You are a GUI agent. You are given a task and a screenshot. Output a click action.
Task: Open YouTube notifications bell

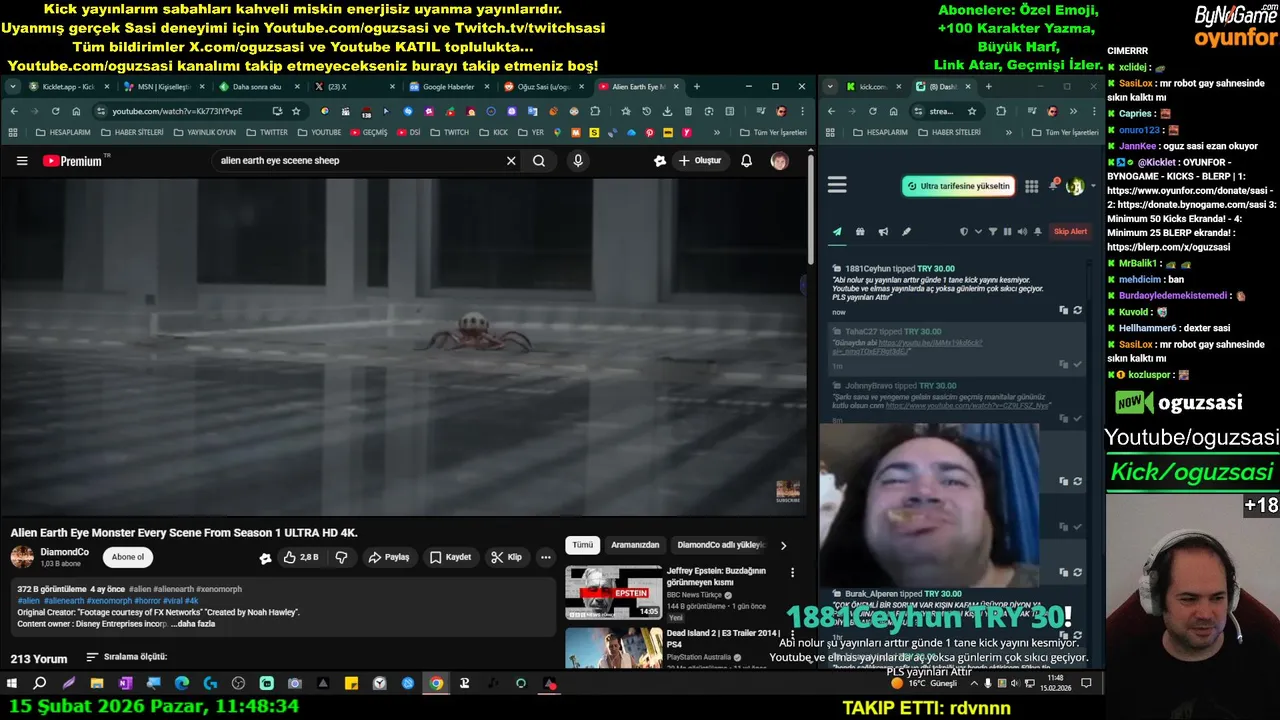[746, 161]
